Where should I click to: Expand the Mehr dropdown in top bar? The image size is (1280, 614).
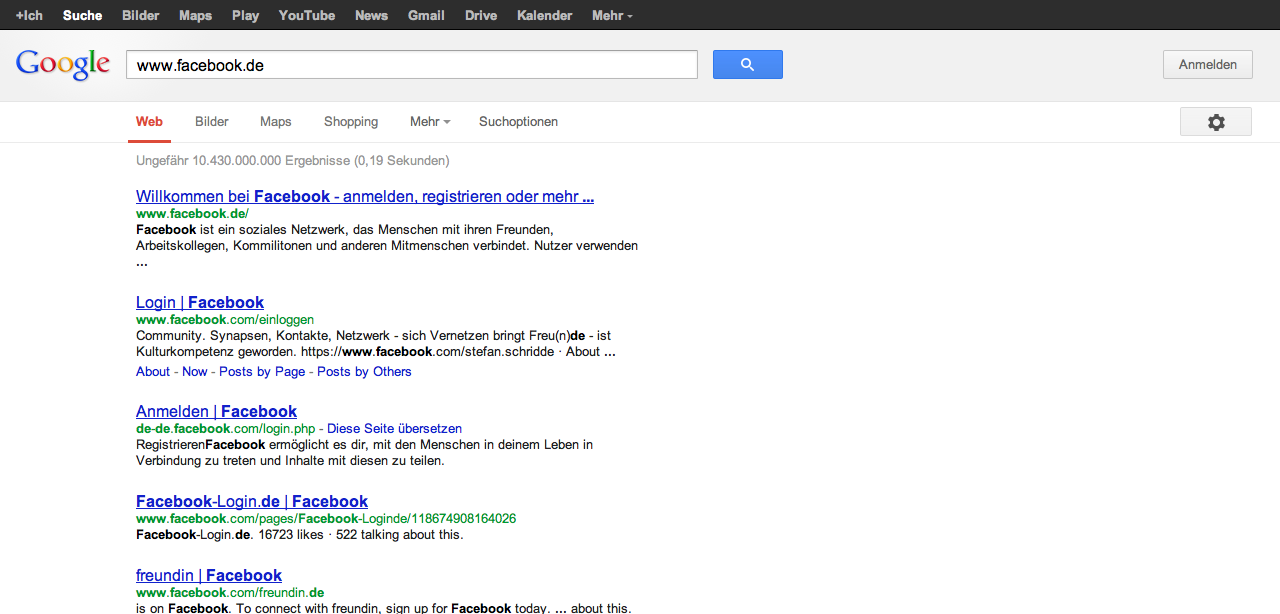[x=612, y=15]
